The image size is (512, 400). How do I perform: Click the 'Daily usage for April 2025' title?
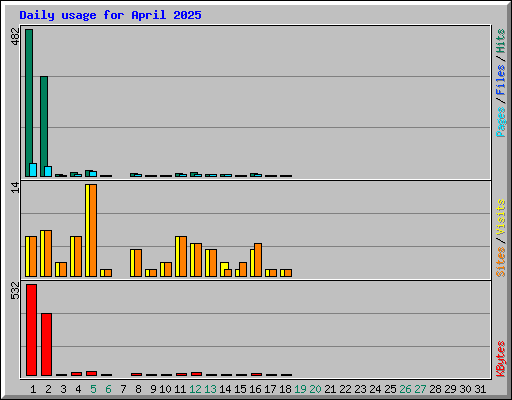tap(110, 15)
